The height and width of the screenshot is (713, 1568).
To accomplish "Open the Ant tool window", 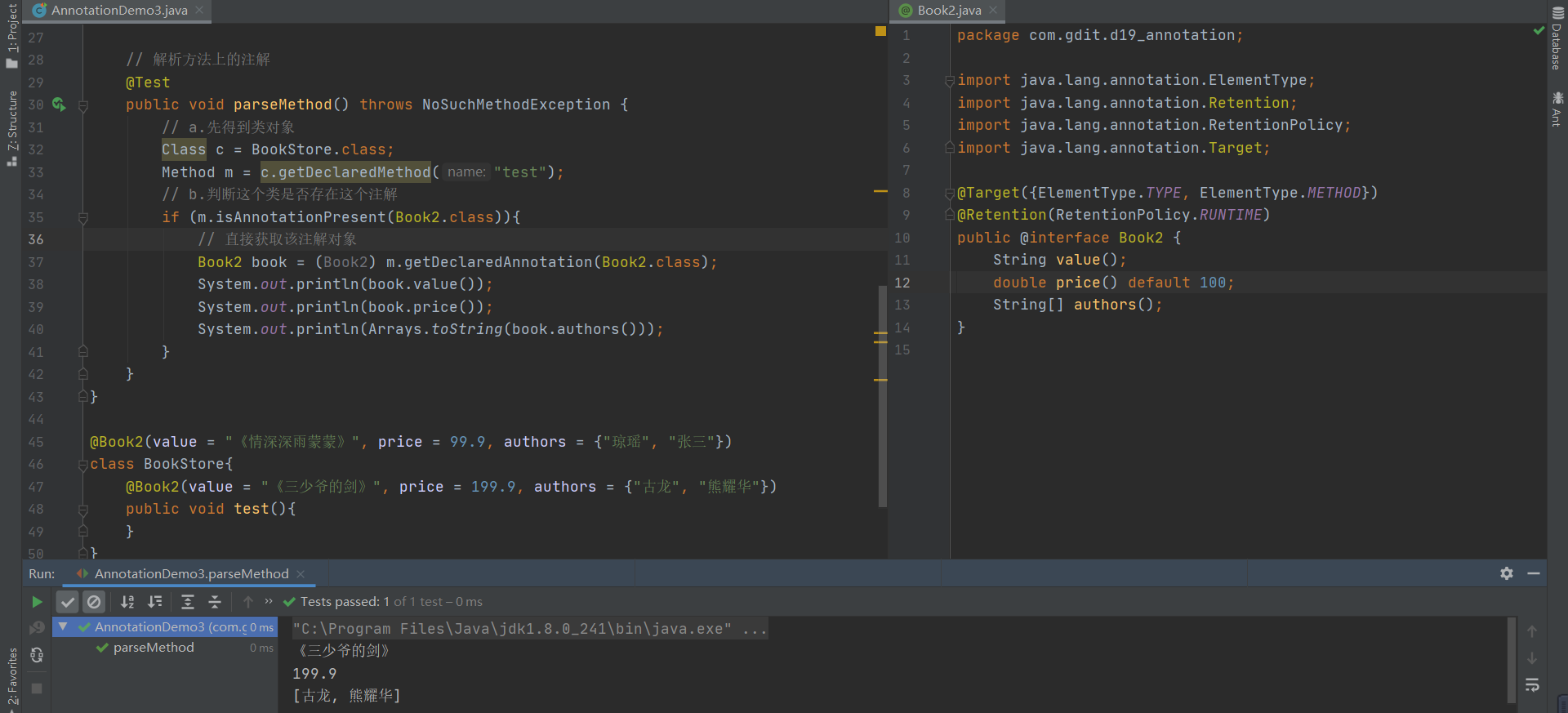I will (1557, 109).
